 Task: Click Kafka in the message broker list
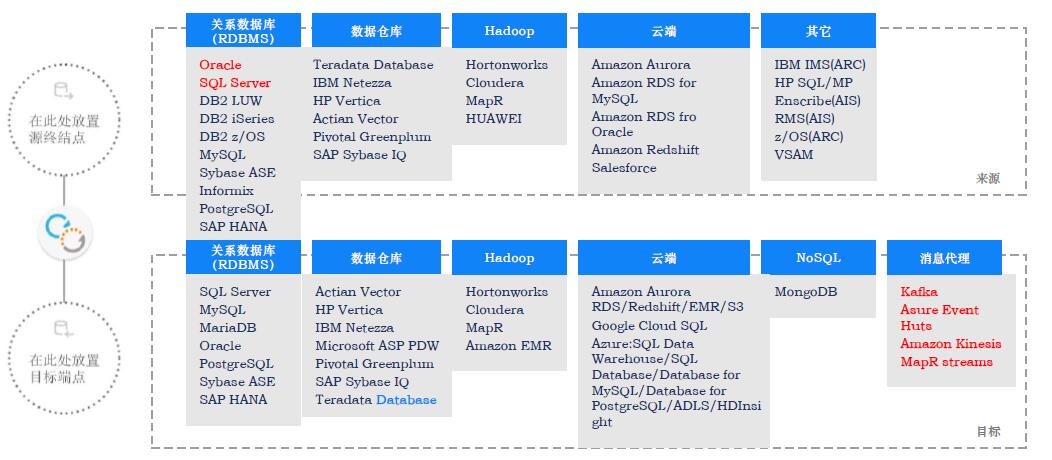pyautogui.click(x=918, y=292)
